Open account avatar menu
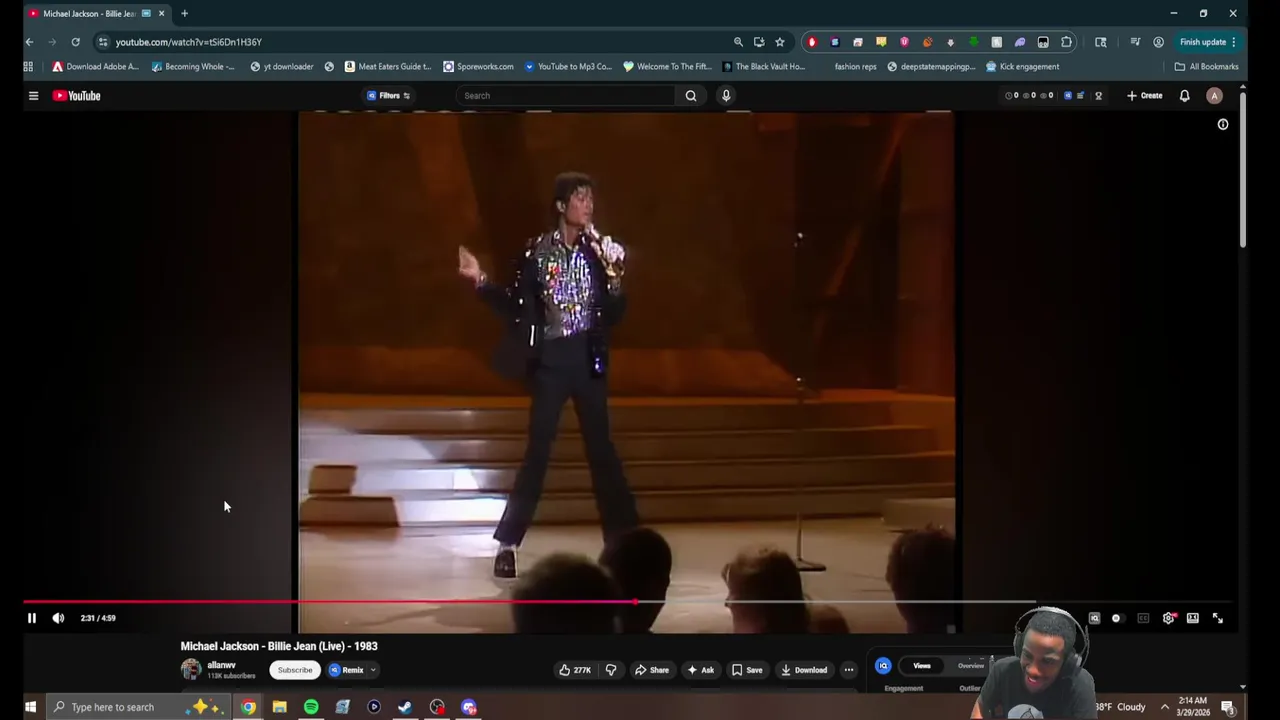The height and width of the screenshot is (720, 1280). 1214,96
